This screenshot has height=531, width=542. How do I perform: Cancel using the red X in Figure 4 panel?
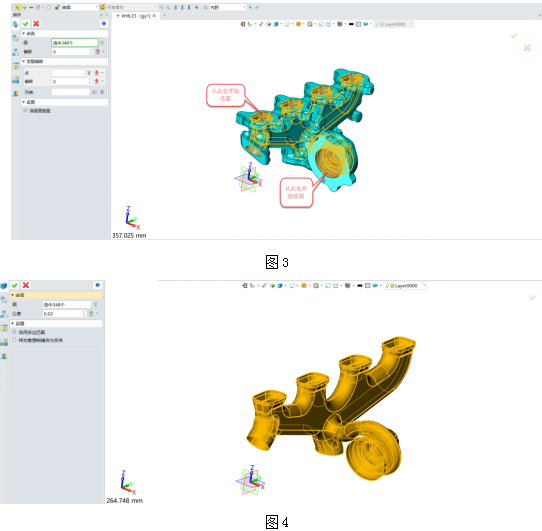[26, 285]
